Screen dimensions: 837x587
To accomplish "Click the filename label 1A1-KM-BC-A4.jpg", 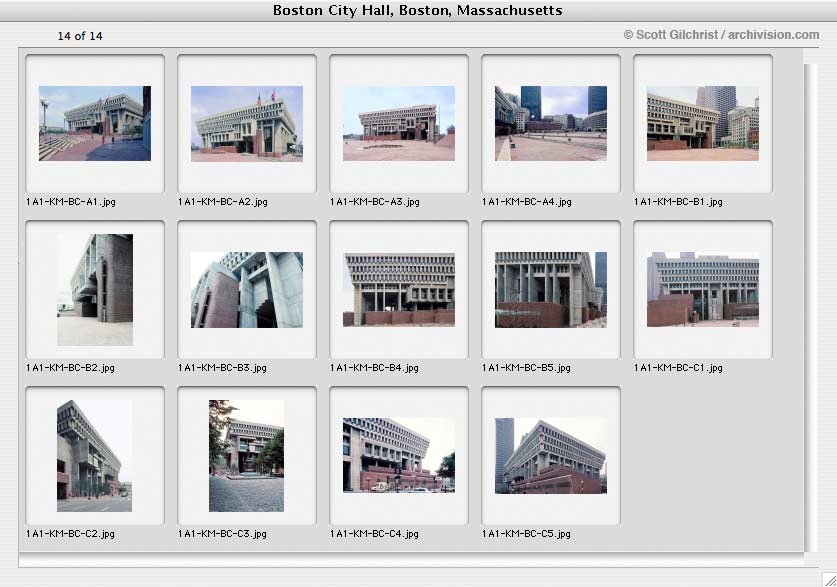I will (x=527, y=202).
